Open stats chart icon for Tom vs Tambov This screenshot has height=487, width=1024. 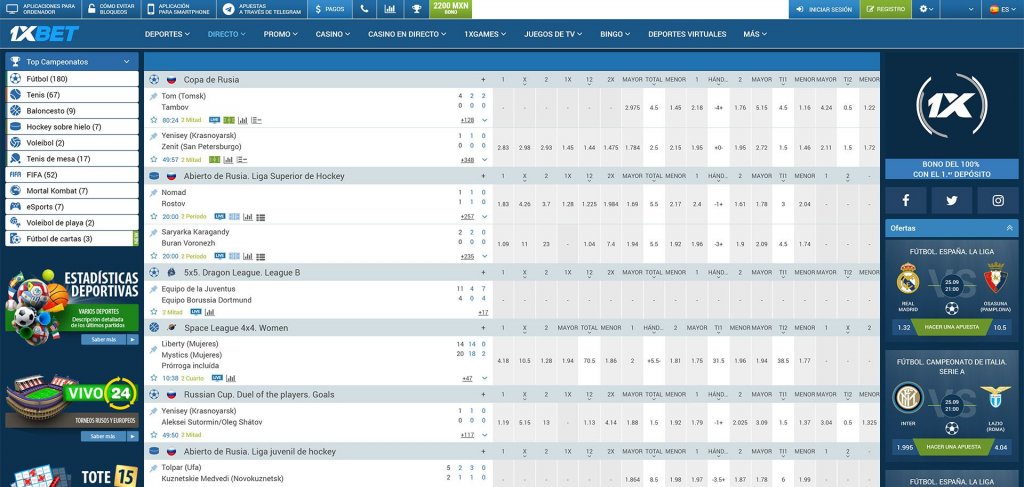tap(243, 120)
